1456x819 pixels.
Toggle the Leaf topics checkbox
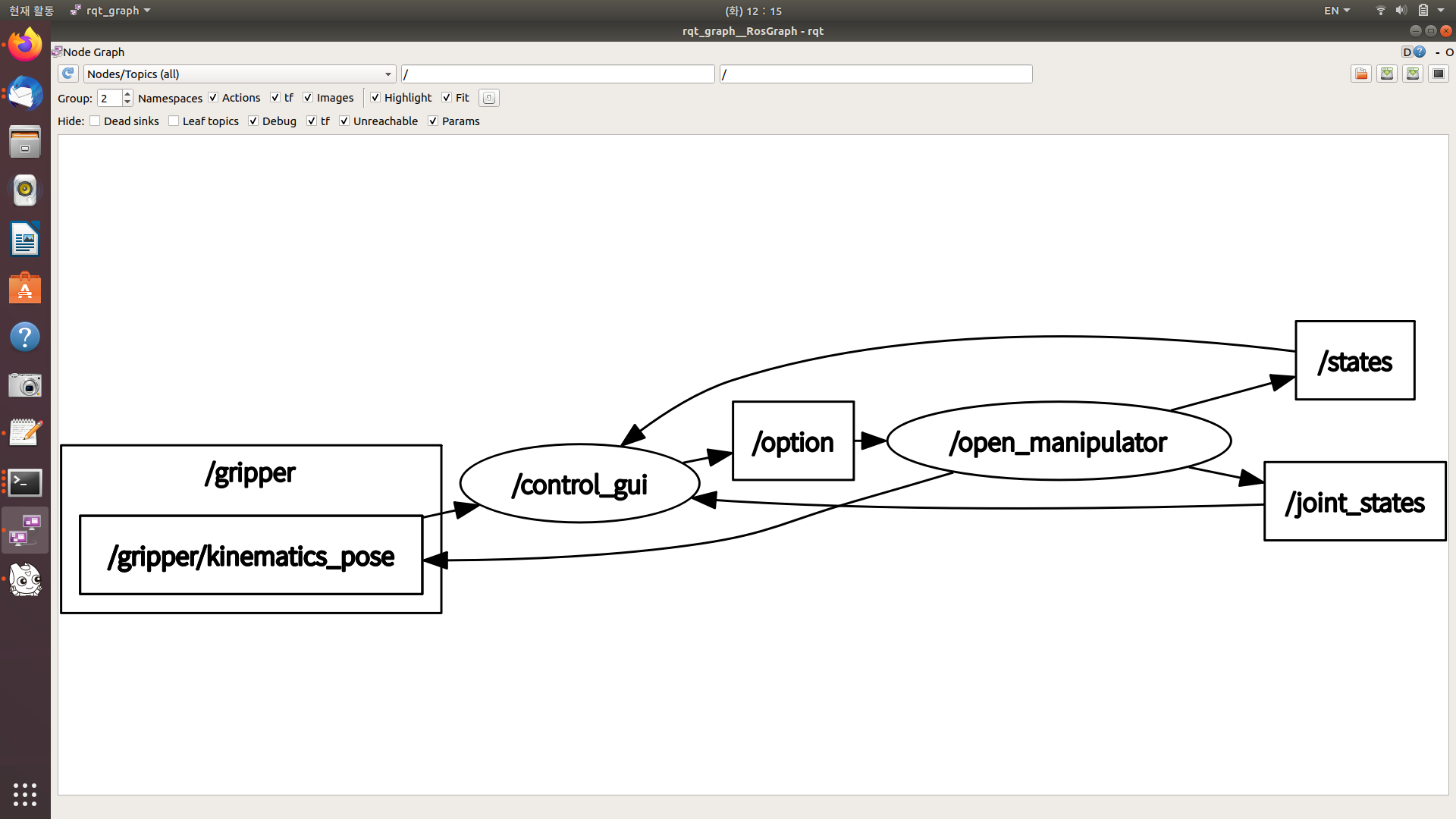174,121
